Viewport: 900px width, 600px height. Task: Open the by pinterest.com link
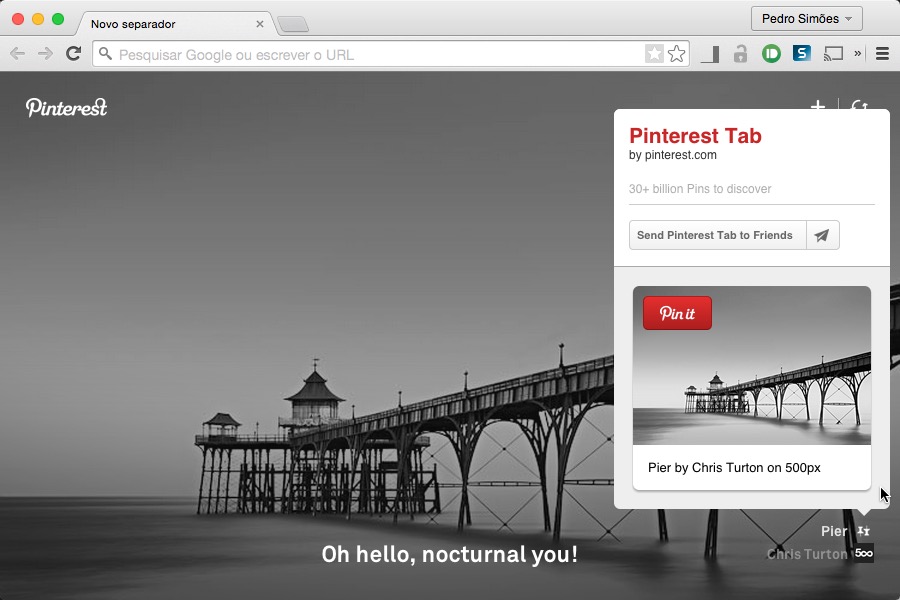click(x=673, y=155)
